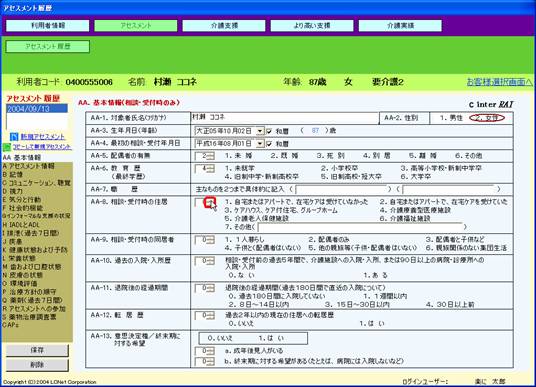This screenshot has height=387, width=536.
Task: Click the first AA-7 職歴 text field
Action: 342,189
